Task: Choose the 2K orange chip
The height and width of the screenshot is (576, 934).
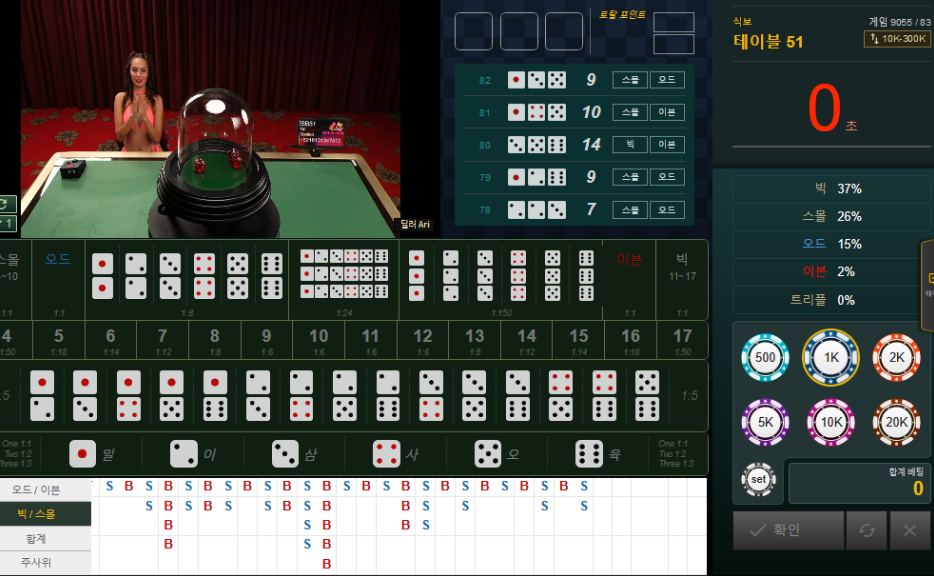Action: pyautogui.click(x=896, y=358)
